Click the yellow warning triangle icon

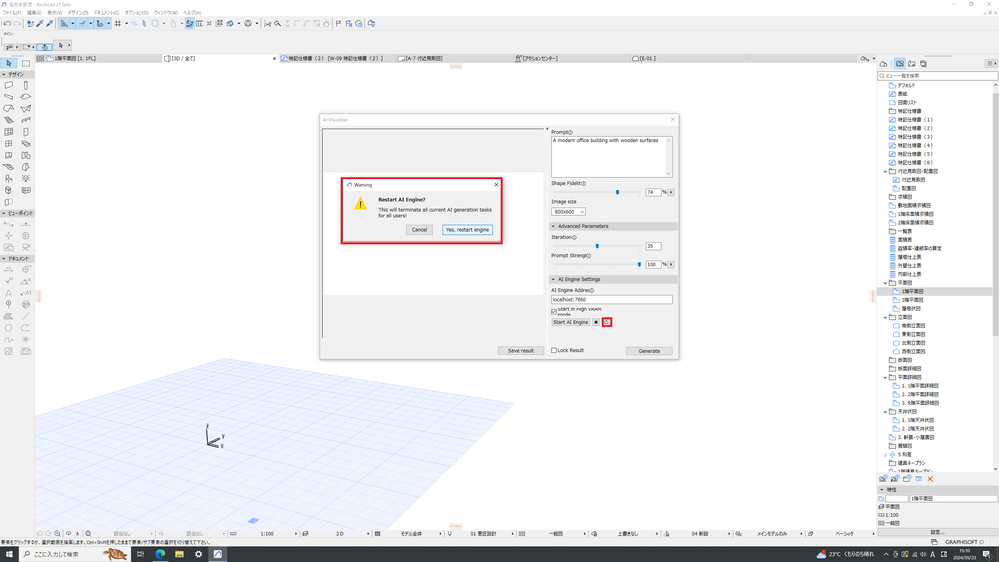pos(361,204)
